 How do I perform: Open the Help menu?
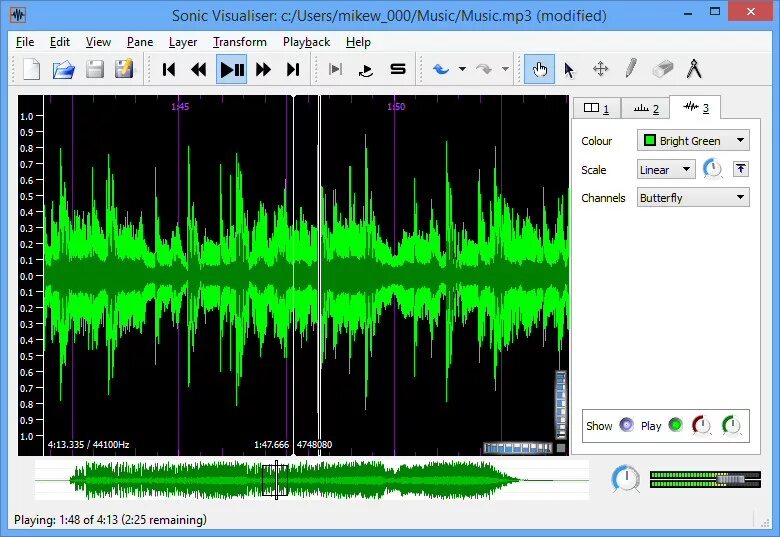click(x=358, y=42)
